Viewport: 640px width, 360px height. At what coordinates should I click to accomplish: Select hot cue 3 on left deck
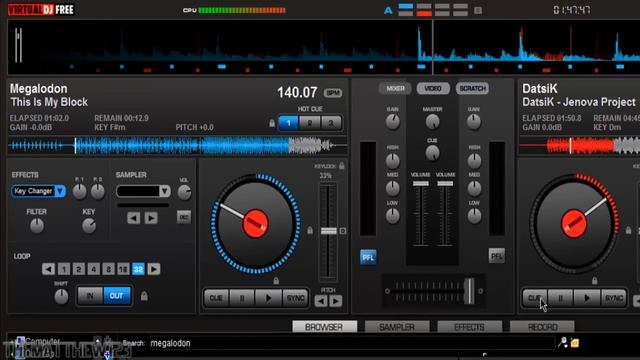331,123
